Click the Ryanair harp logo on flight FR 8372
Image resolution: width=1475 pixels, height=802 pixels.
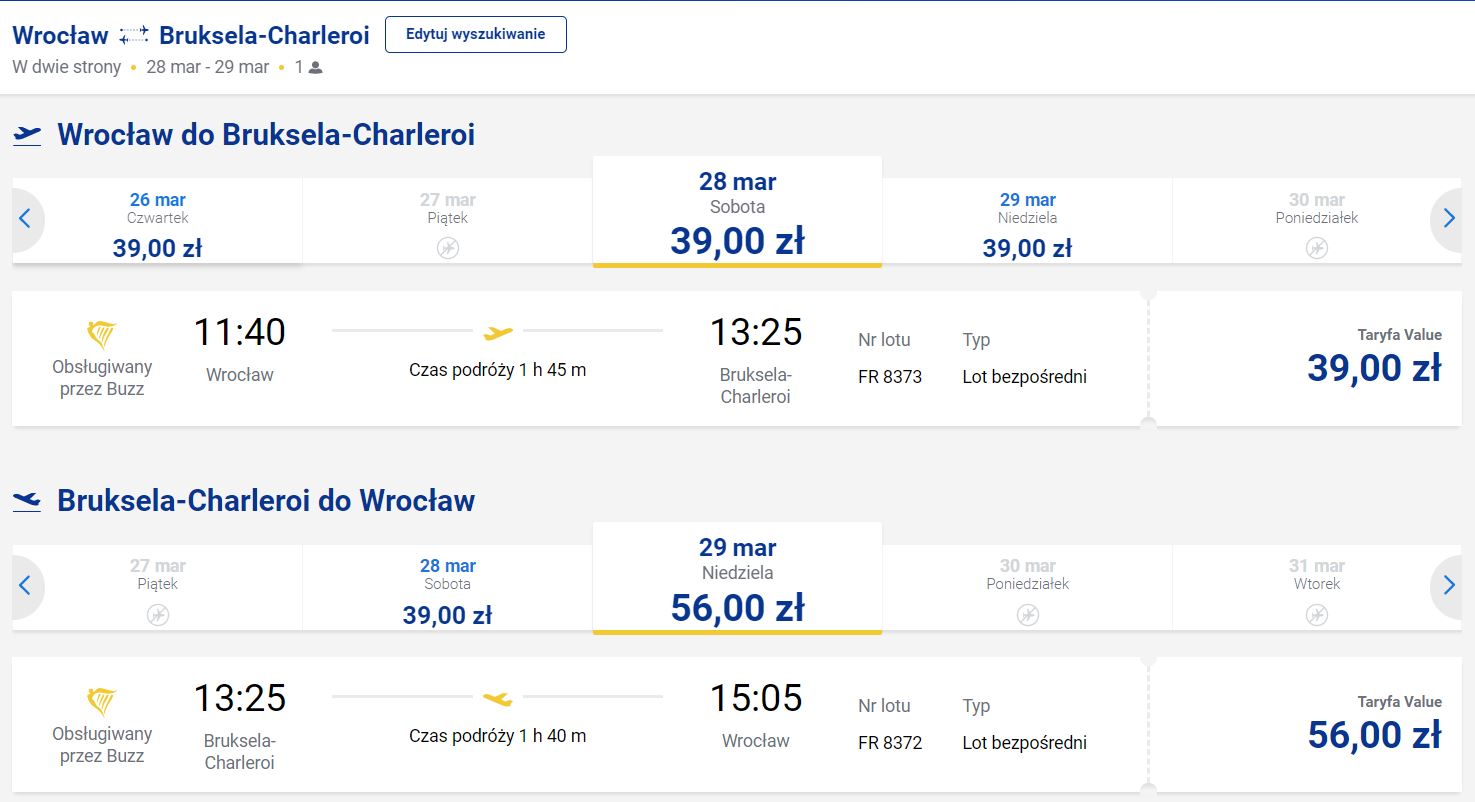[102, 701]
